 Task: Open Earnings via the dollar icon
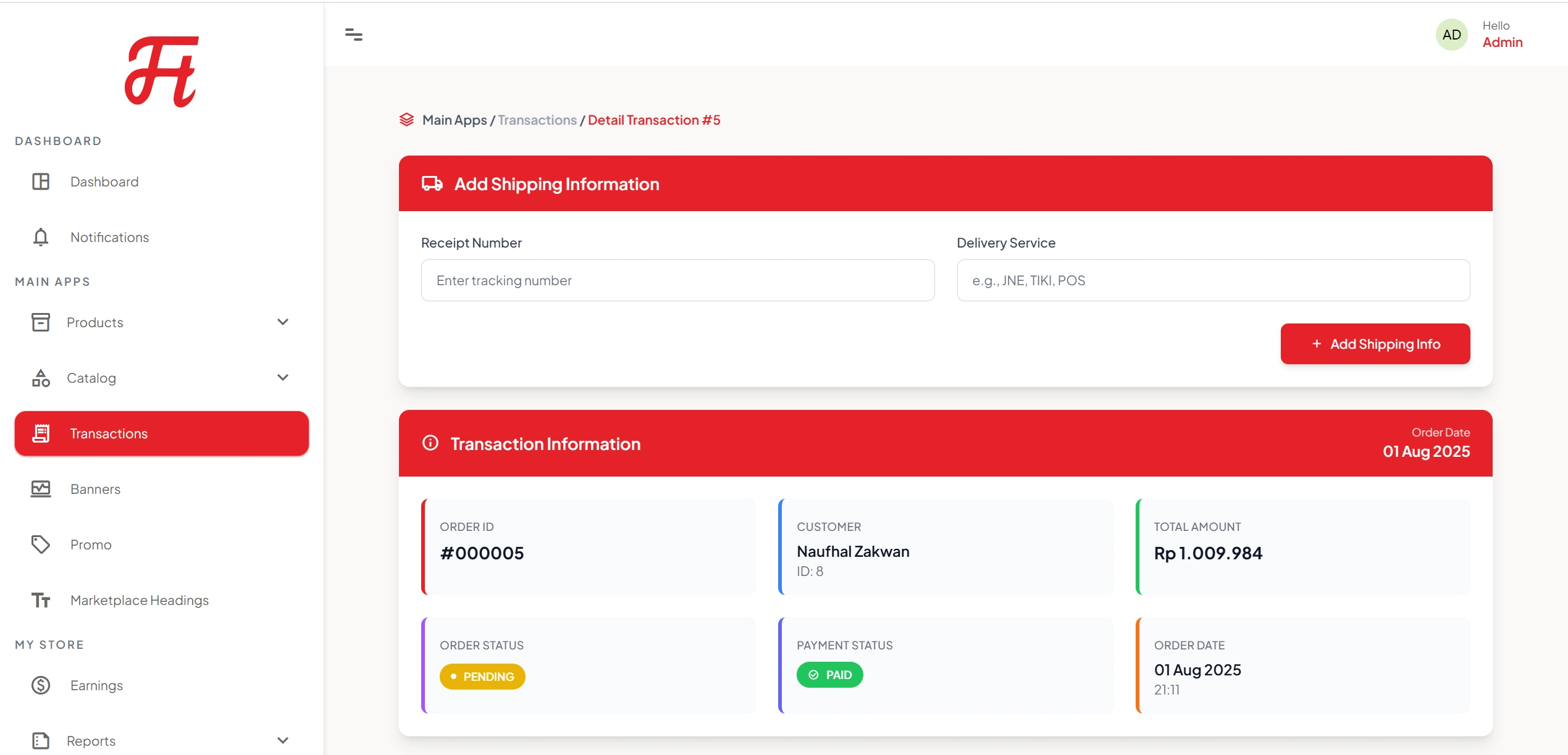coord(40,685)
